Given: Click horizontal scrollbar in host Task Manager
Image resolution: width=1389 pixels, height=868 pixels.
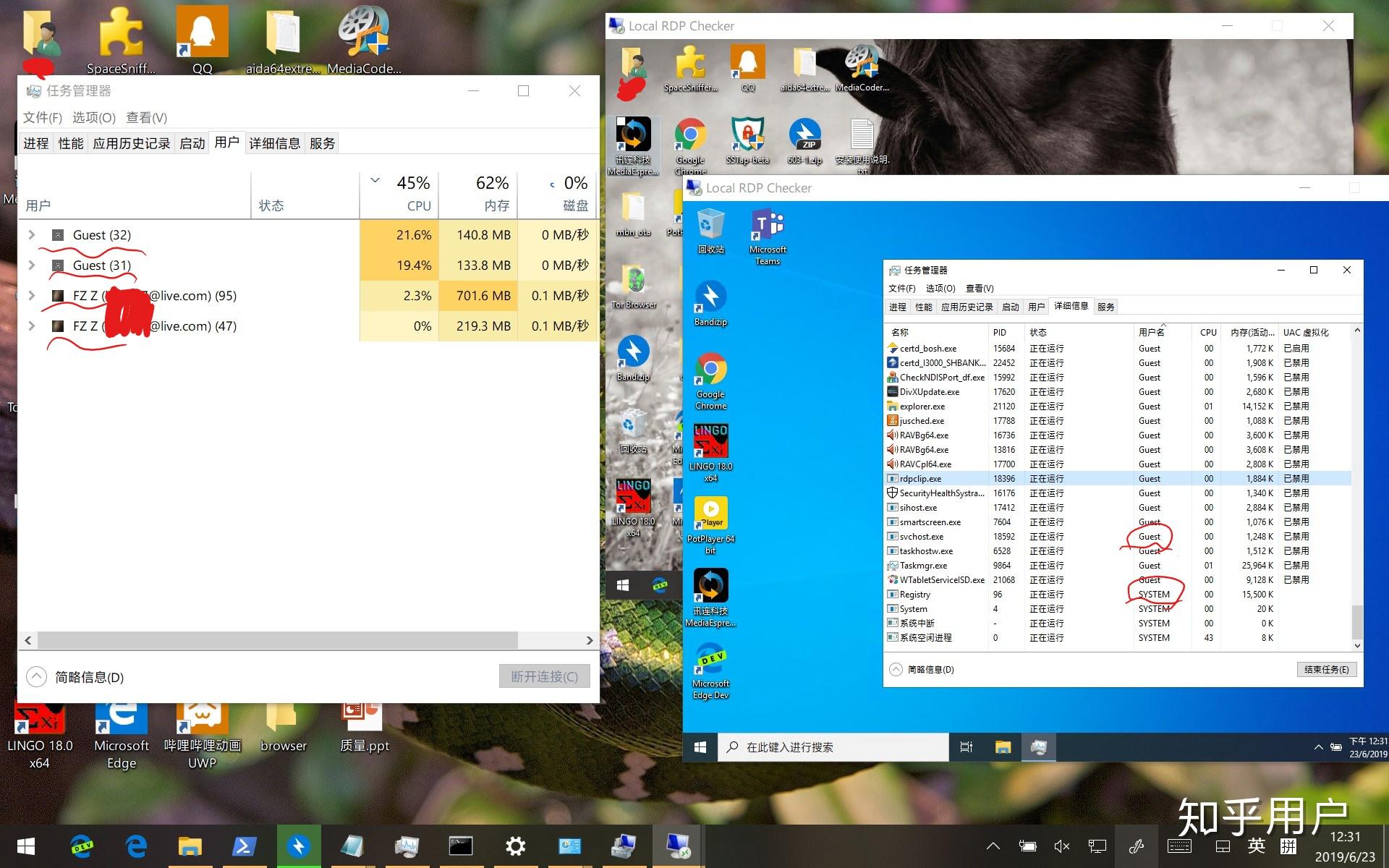Looking at the screenshot, I should [278, 640].
